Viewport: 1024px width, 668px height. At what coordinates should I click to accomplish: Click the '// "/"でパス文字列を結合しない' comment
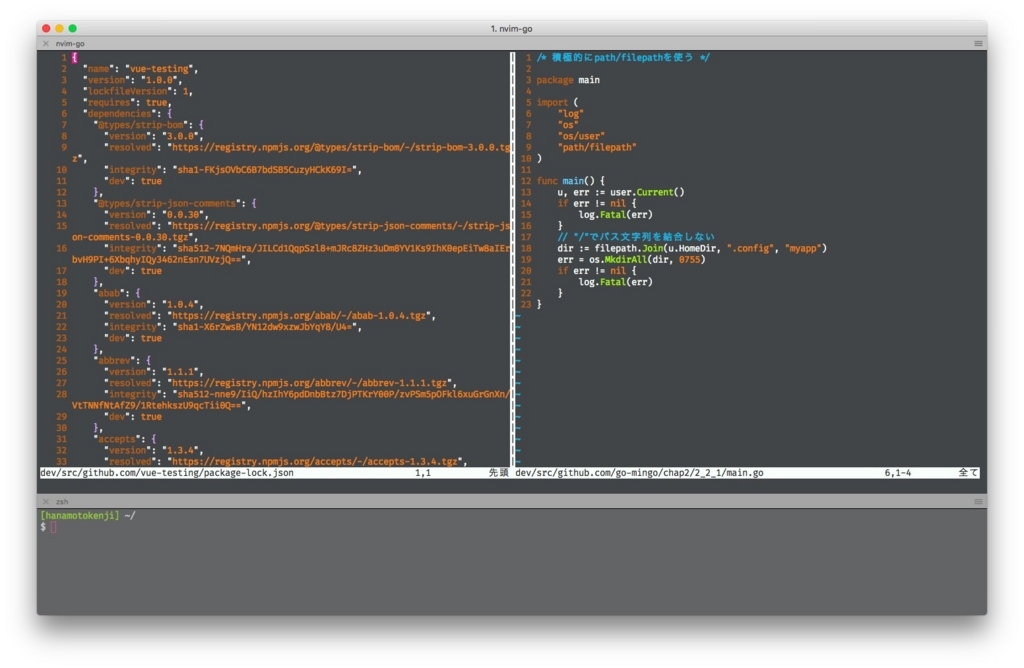[636, 237]
